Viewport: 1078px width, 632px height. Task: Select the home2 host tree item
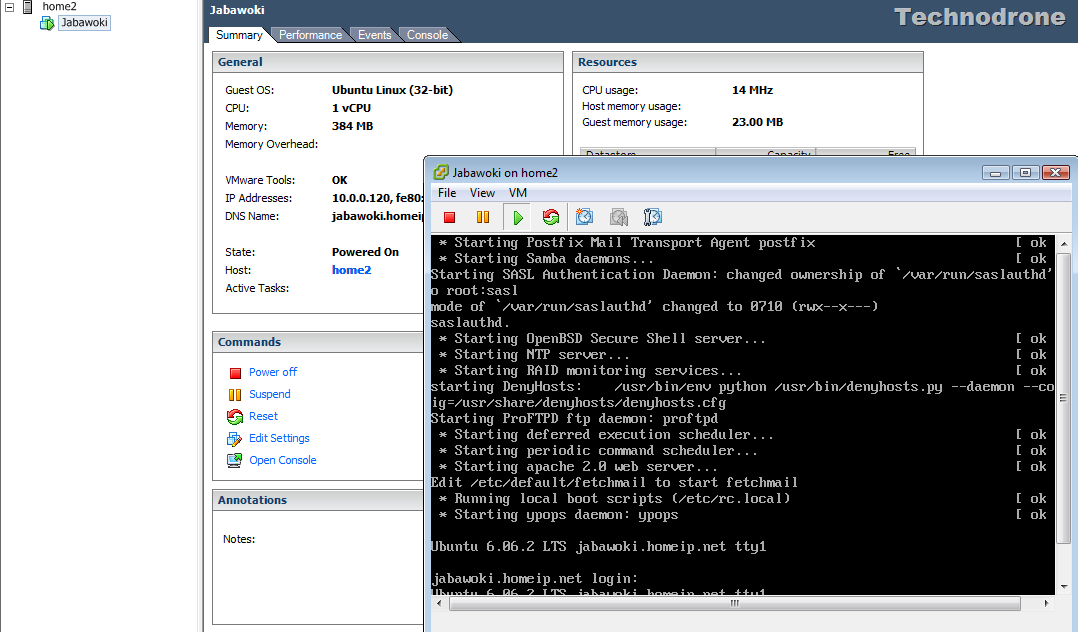(59, 6)
